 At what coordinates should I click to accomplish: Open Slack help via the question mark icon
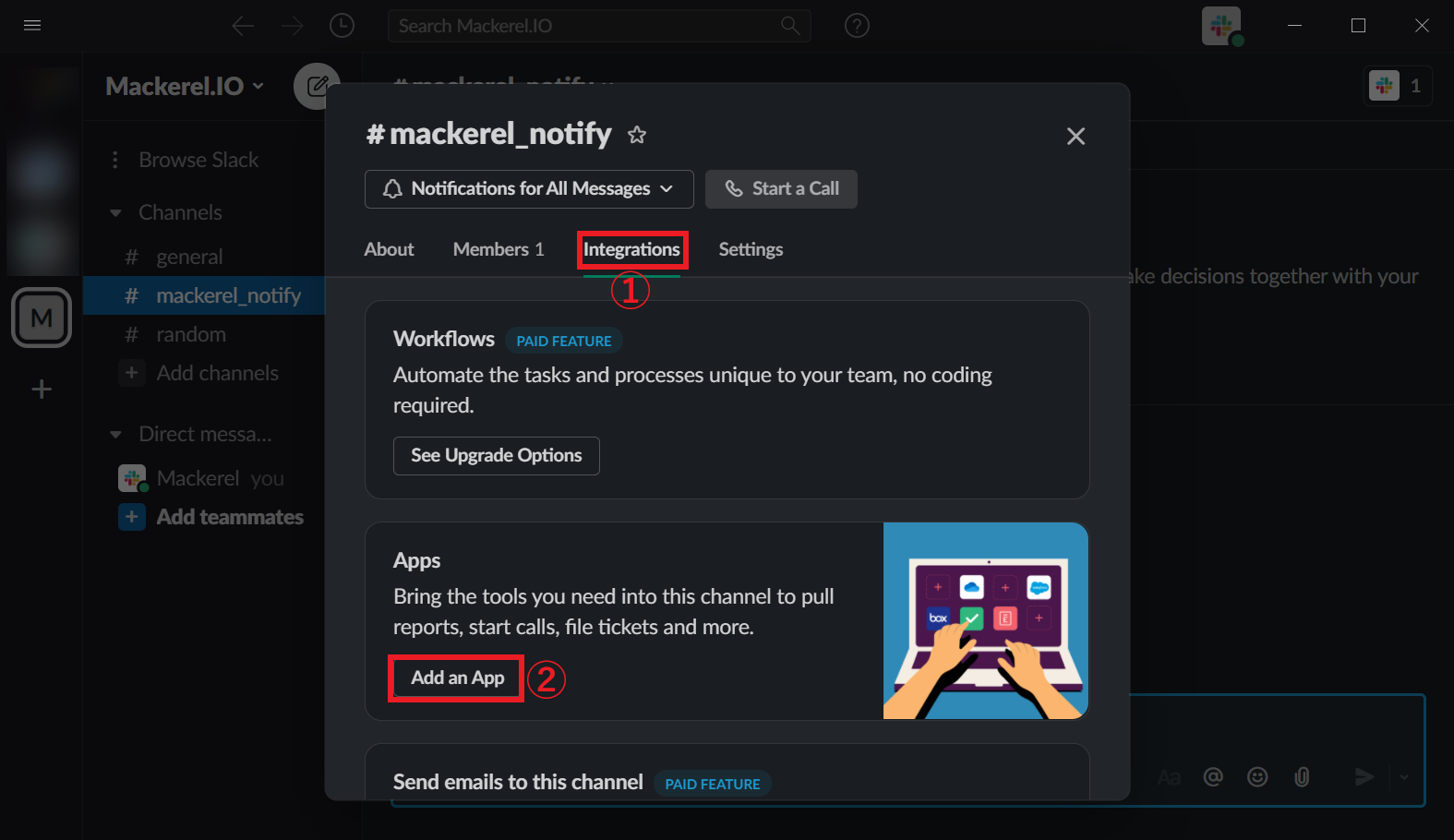click(857, 25)
